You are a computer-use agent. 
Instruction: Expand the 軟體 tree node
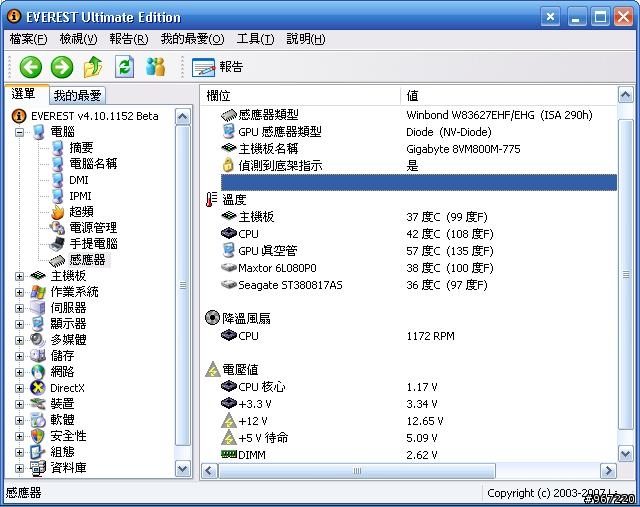click(19, 420)
